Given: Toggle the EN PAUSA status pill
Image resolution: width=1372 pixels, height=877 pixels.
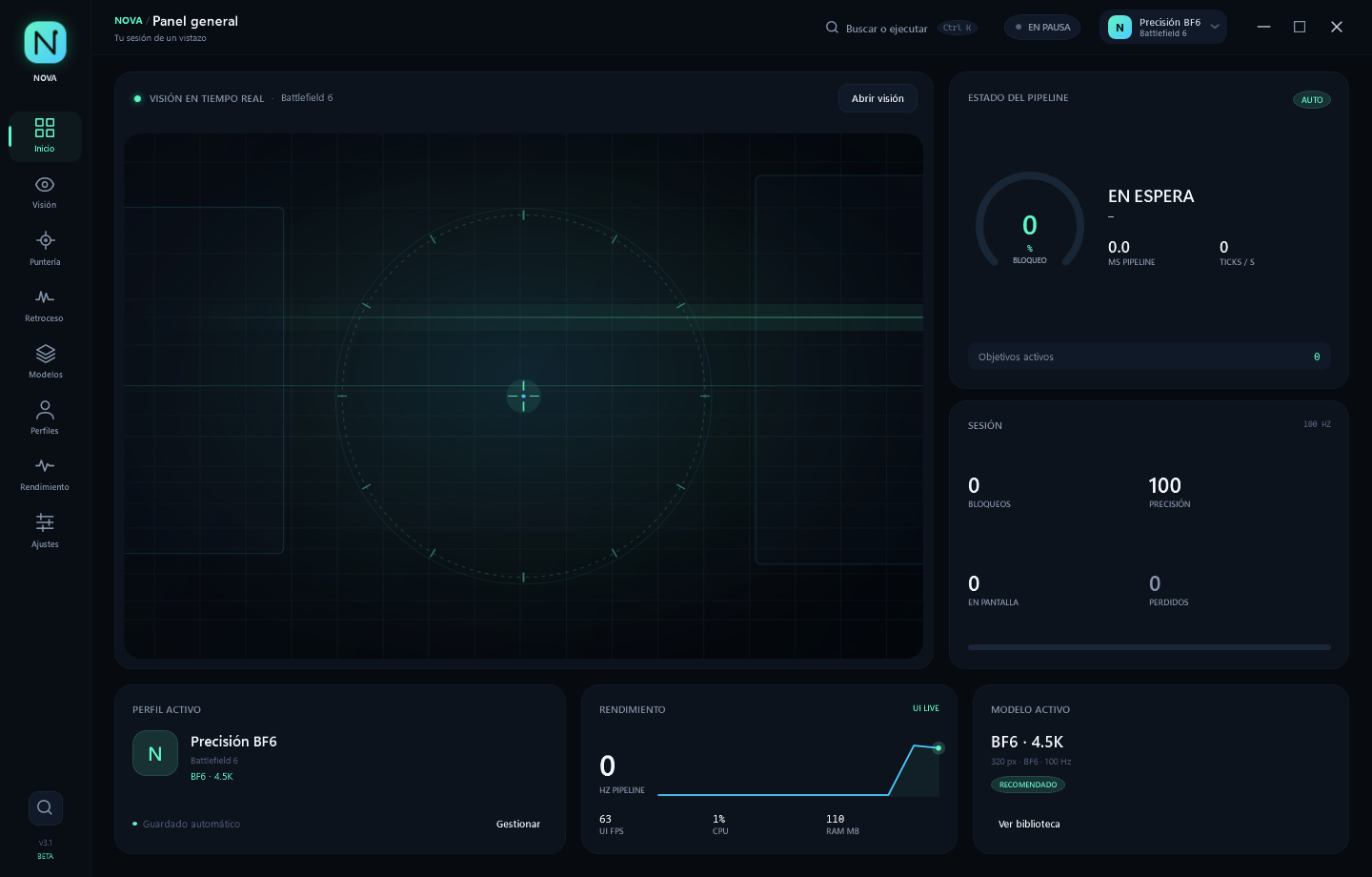Looking at the screenshot, I should coord(1042,28).
